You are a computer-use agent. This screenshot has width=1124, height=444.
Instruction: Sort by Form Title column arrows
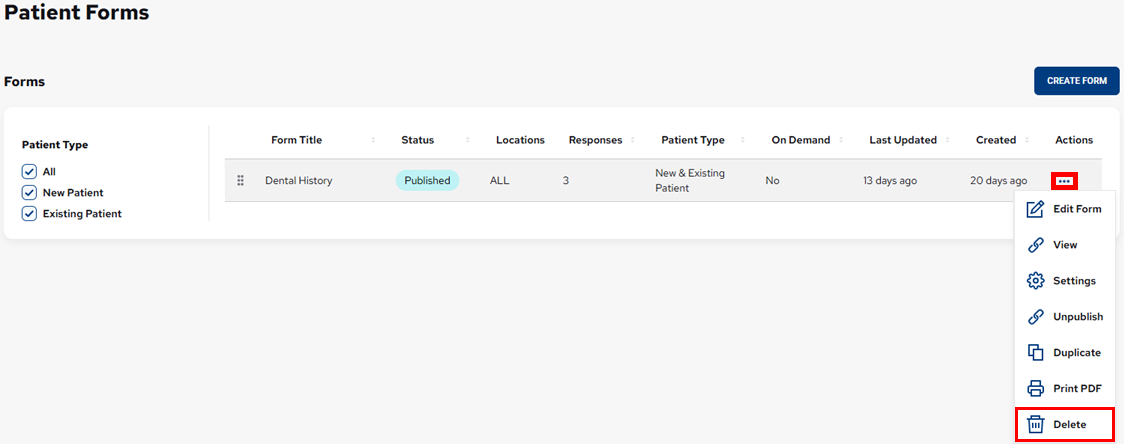click(373, 140)
